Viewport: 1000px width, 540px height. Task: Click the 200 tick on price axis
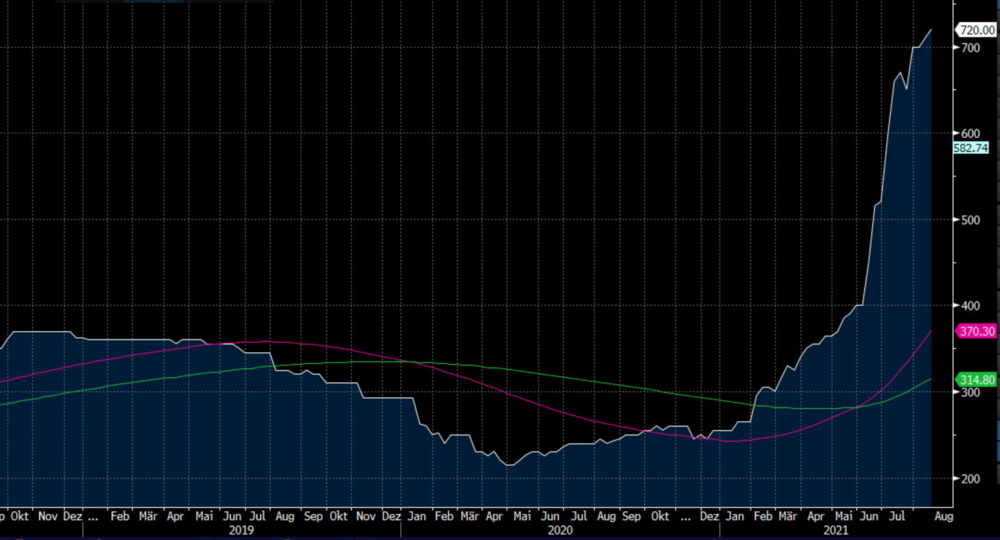970,478
